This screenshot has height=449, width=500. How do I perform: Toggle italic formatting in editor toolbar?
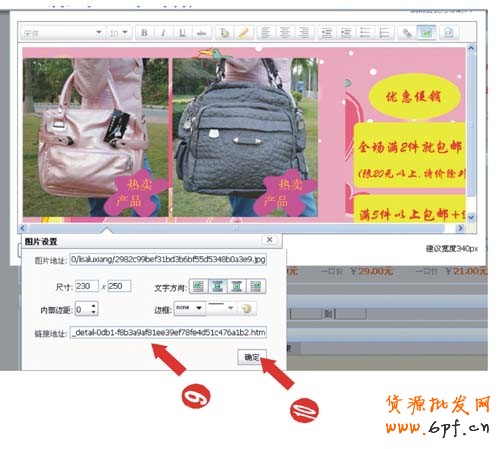[163, 33]
